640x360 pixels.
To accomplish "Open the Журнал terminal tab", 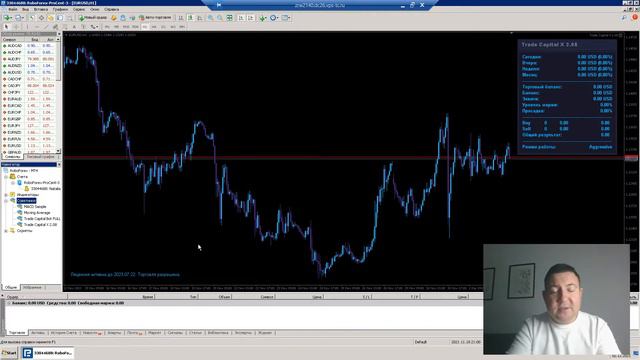I will [265, 333].
